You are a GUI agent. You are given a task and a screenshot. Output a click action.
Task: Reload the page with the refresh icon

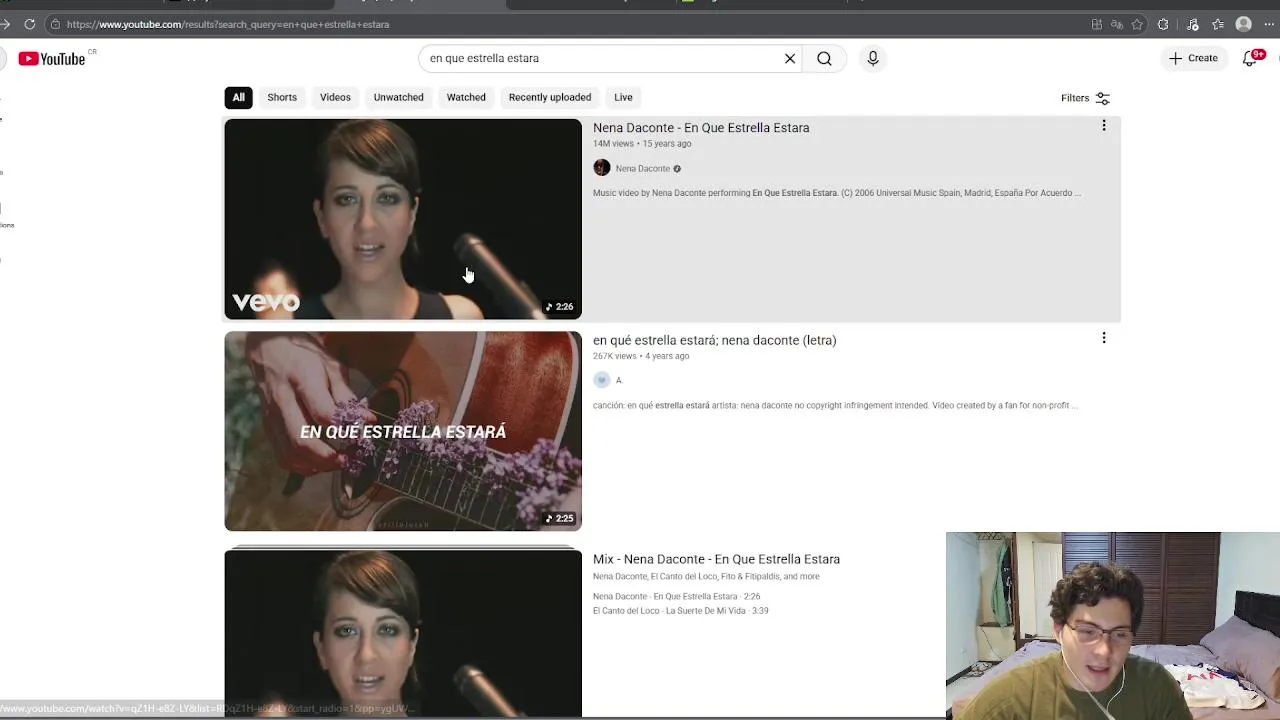click(x=30, y=24)
